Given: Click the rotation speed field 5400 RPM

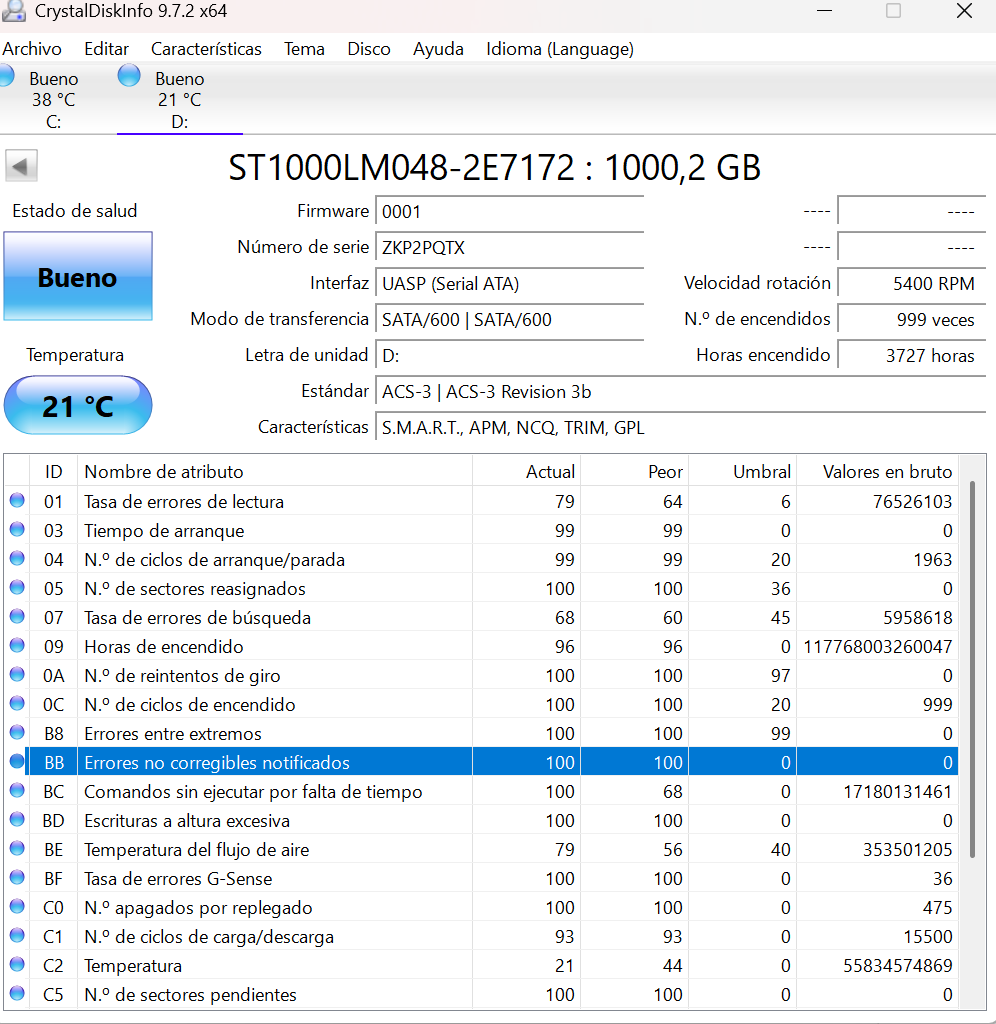Looking at the screenshot, I should [x=911, y=283].
